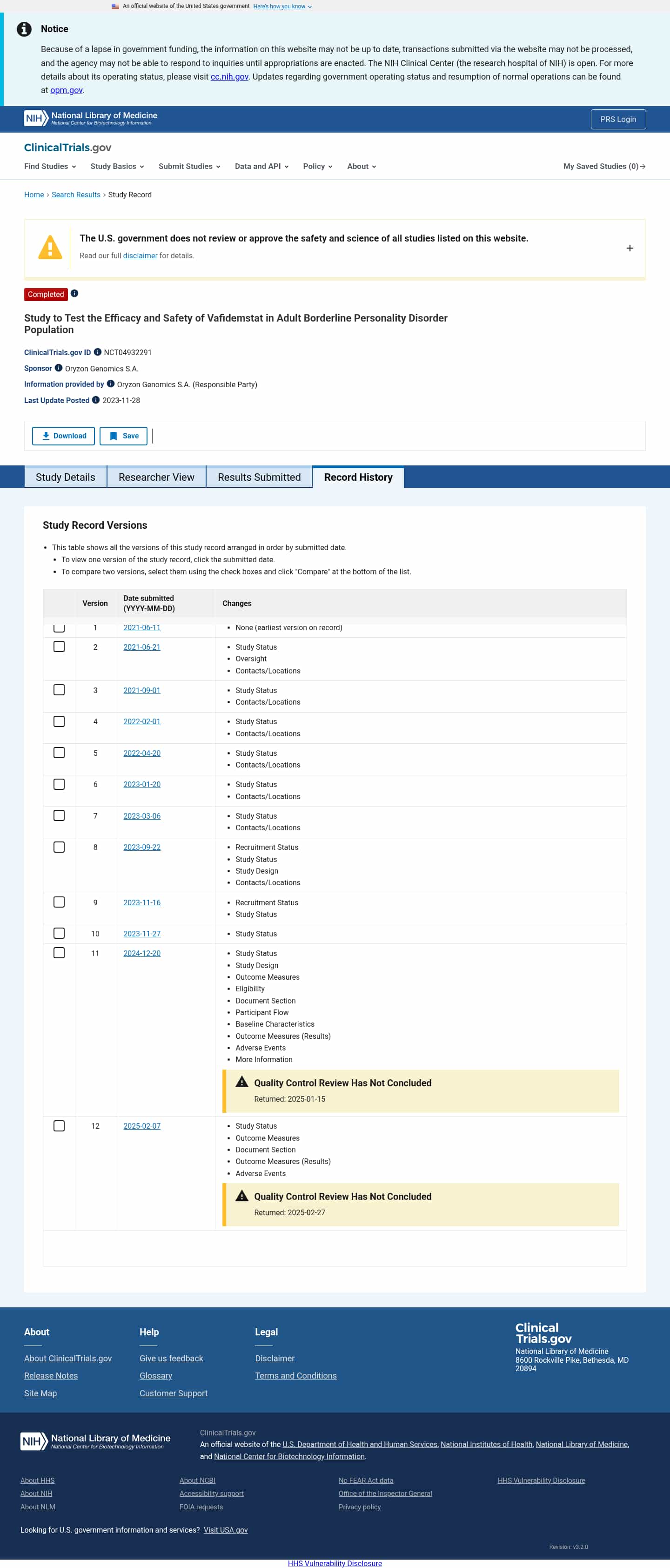Image resolution: width=670 pixels, height=1568 pixels.
Task: Click the info icon next to Sponsor
Action: pyautogui.click(x=59, y=368)
